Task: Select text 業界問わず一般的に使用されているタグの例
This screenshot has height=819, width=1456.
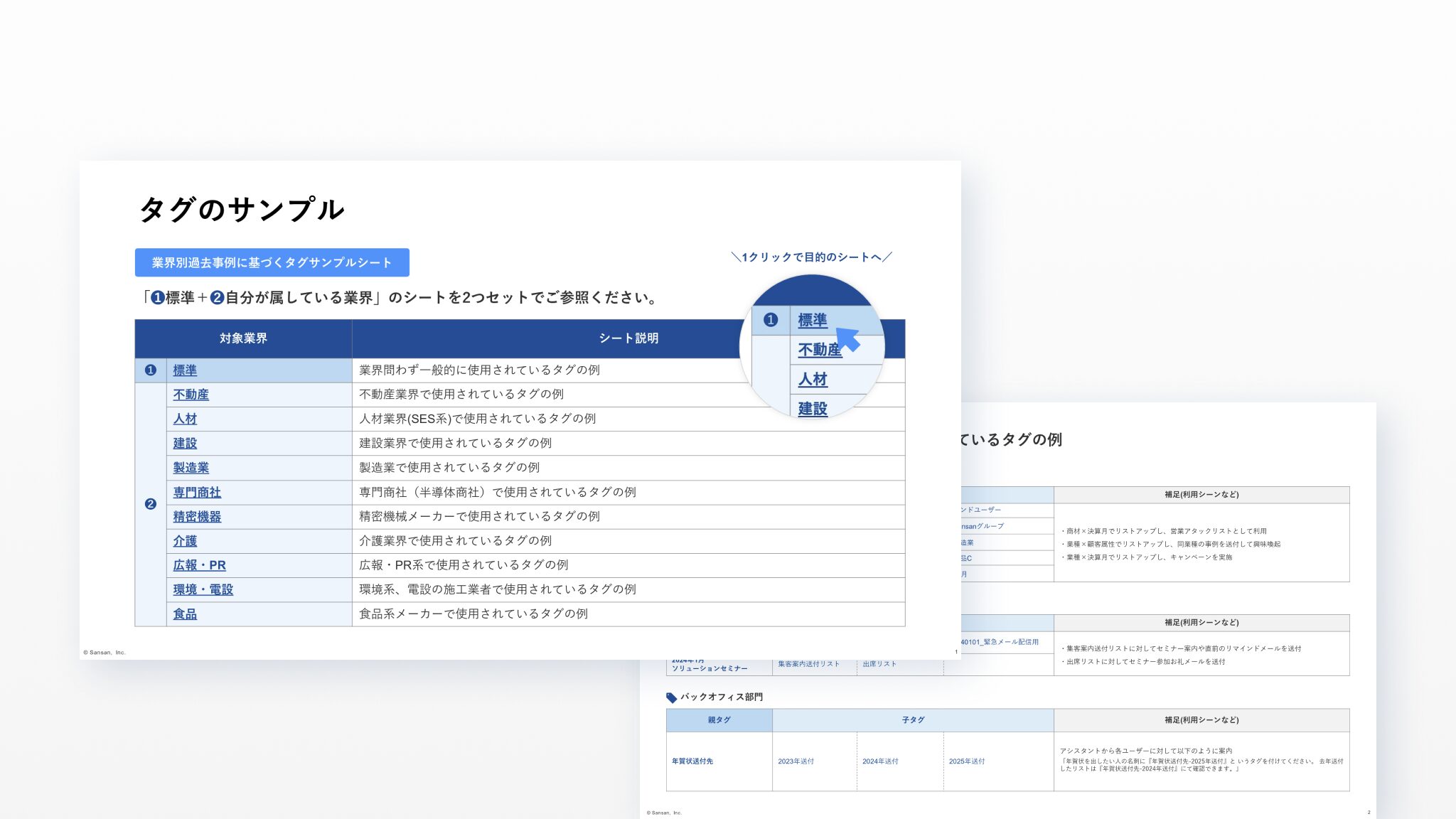Action: (x=479, y=370)
